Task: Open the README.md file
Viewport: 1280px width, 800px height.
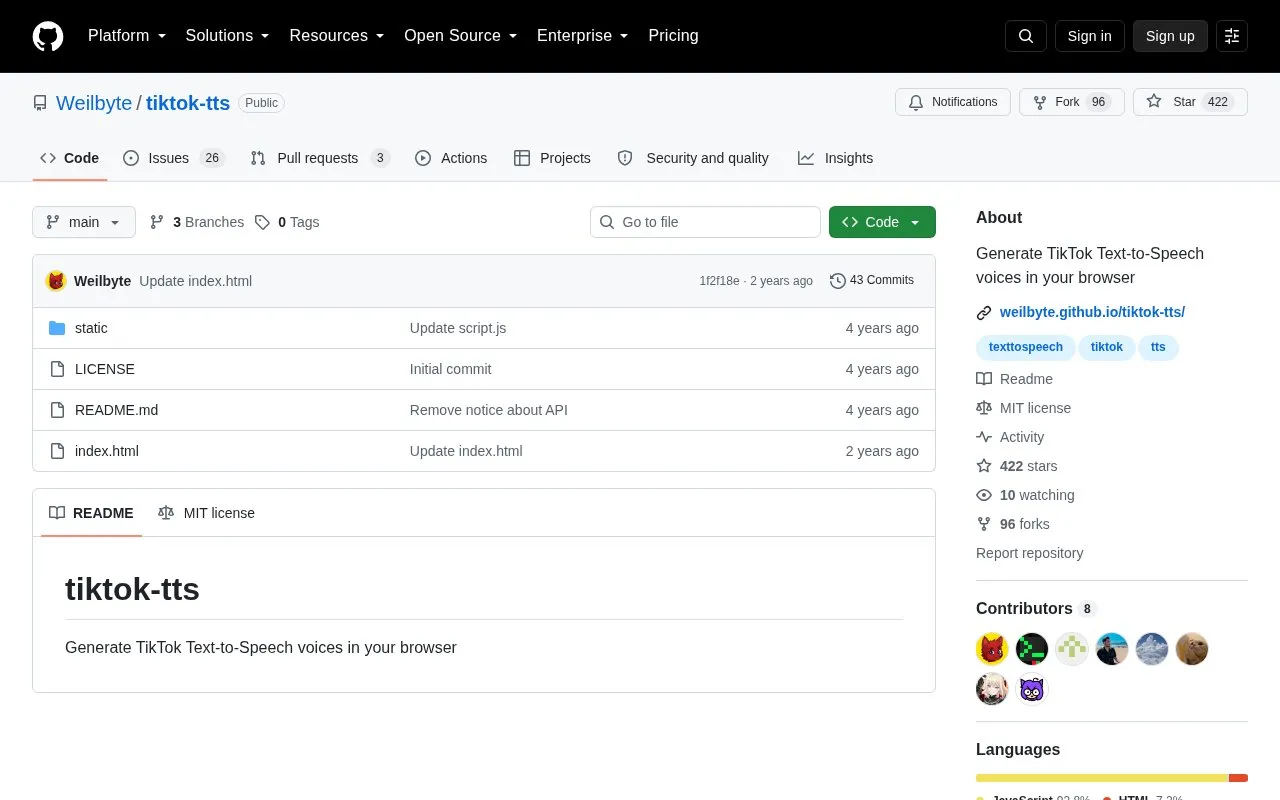Action: 116,410
